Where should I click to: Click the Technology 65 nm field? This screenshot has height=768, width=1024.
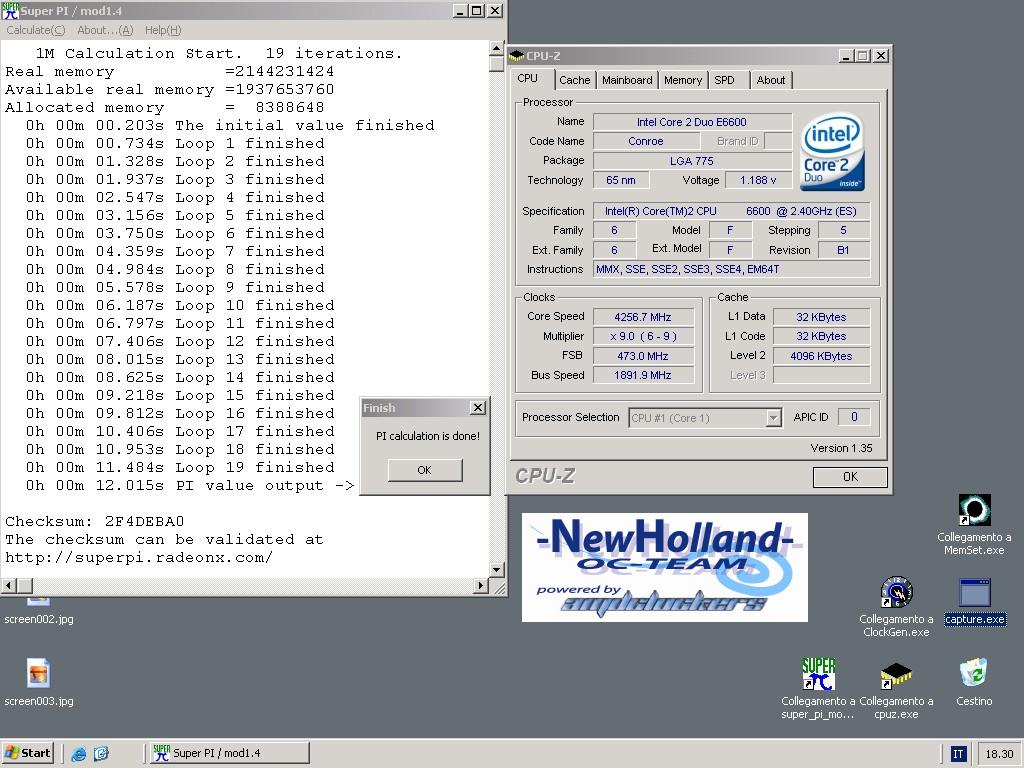[621, 180]
